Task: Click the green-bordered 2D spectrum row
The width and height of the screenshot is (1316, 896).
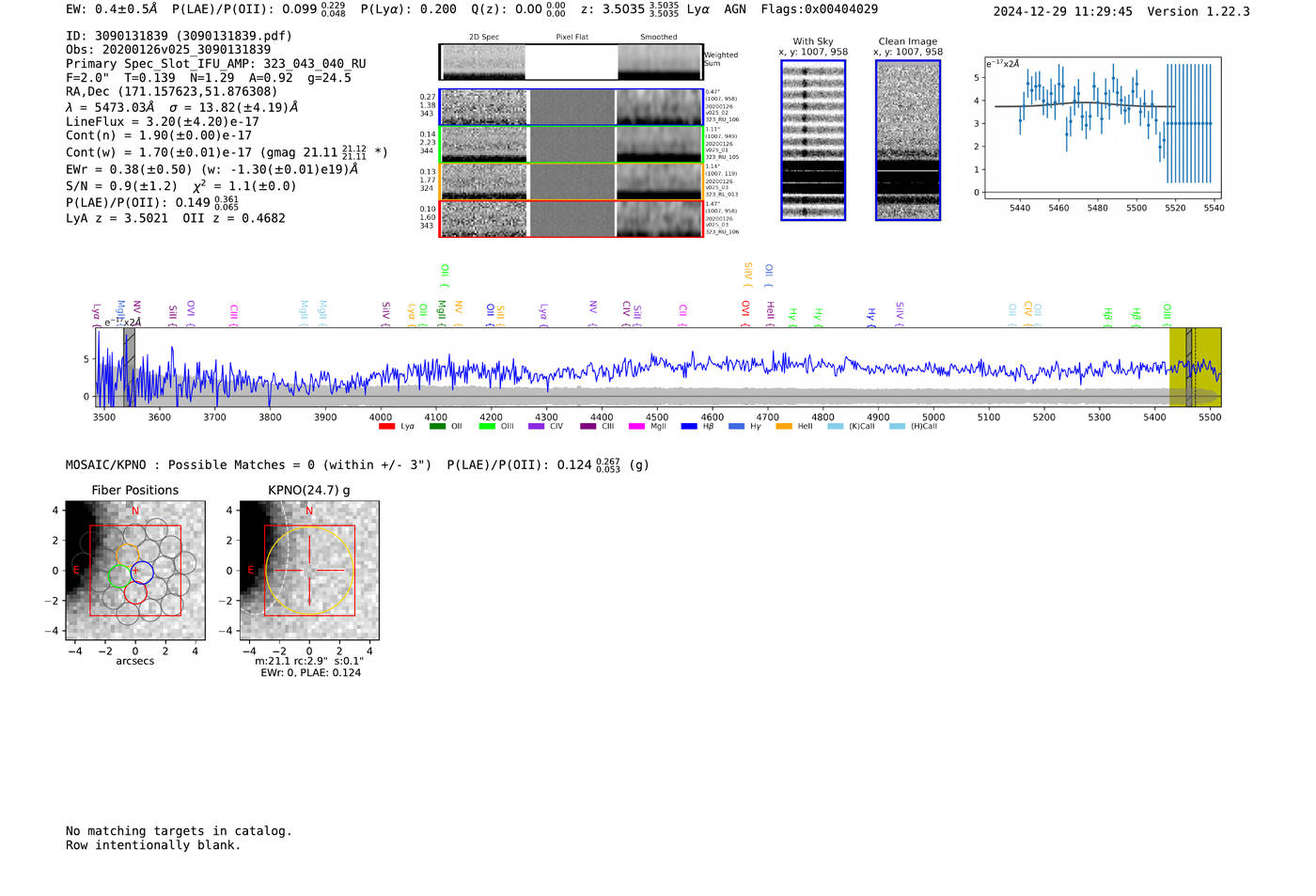Action: pos(572,145)
